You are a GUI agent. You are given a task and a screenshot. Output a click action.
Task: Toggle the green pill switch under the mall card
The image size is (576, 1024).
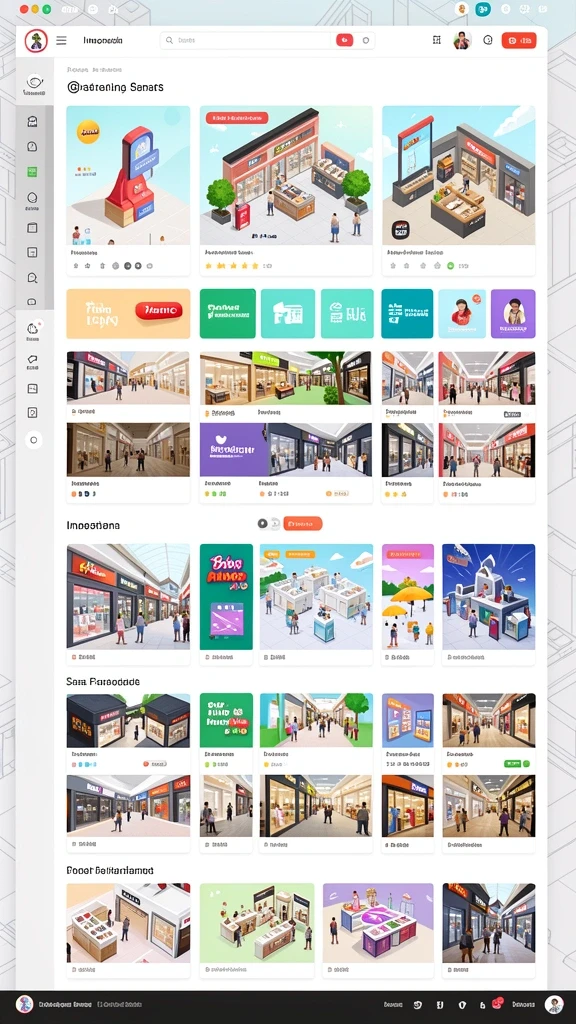[x=517, y=763]
